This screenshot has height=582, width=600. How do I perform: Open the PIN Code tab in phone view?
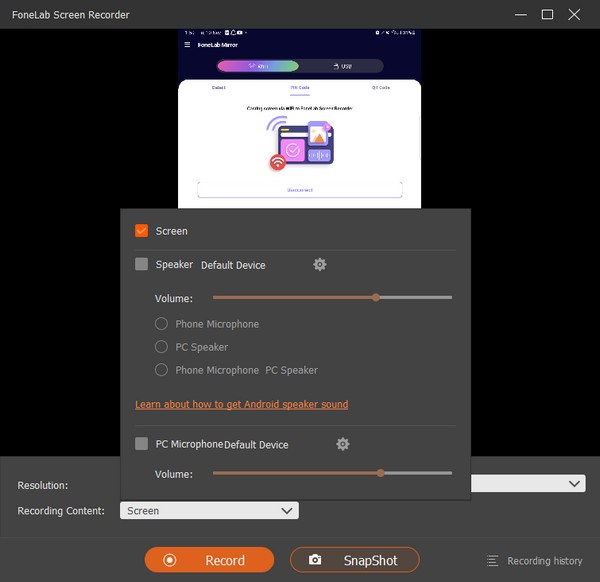(x=300, y=88)
